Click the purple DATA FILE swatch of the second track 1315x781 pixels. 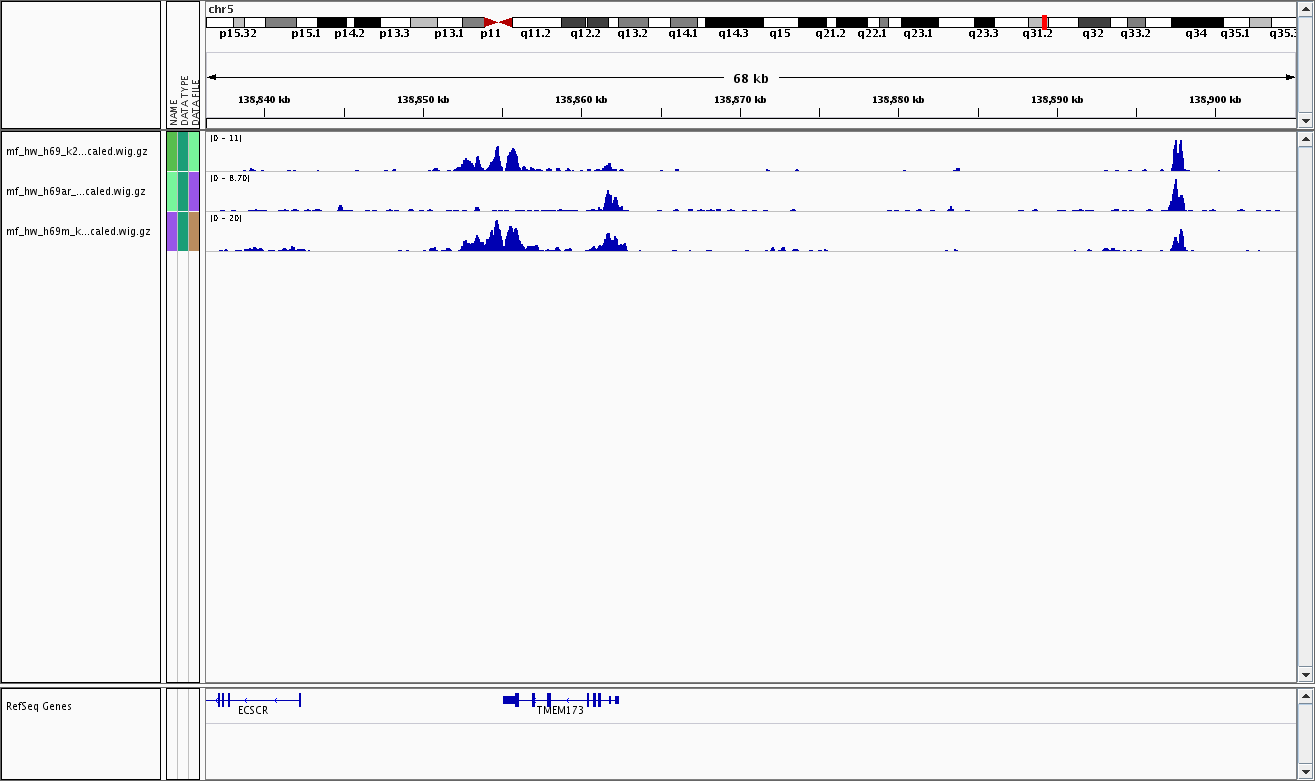click(194, 191)
